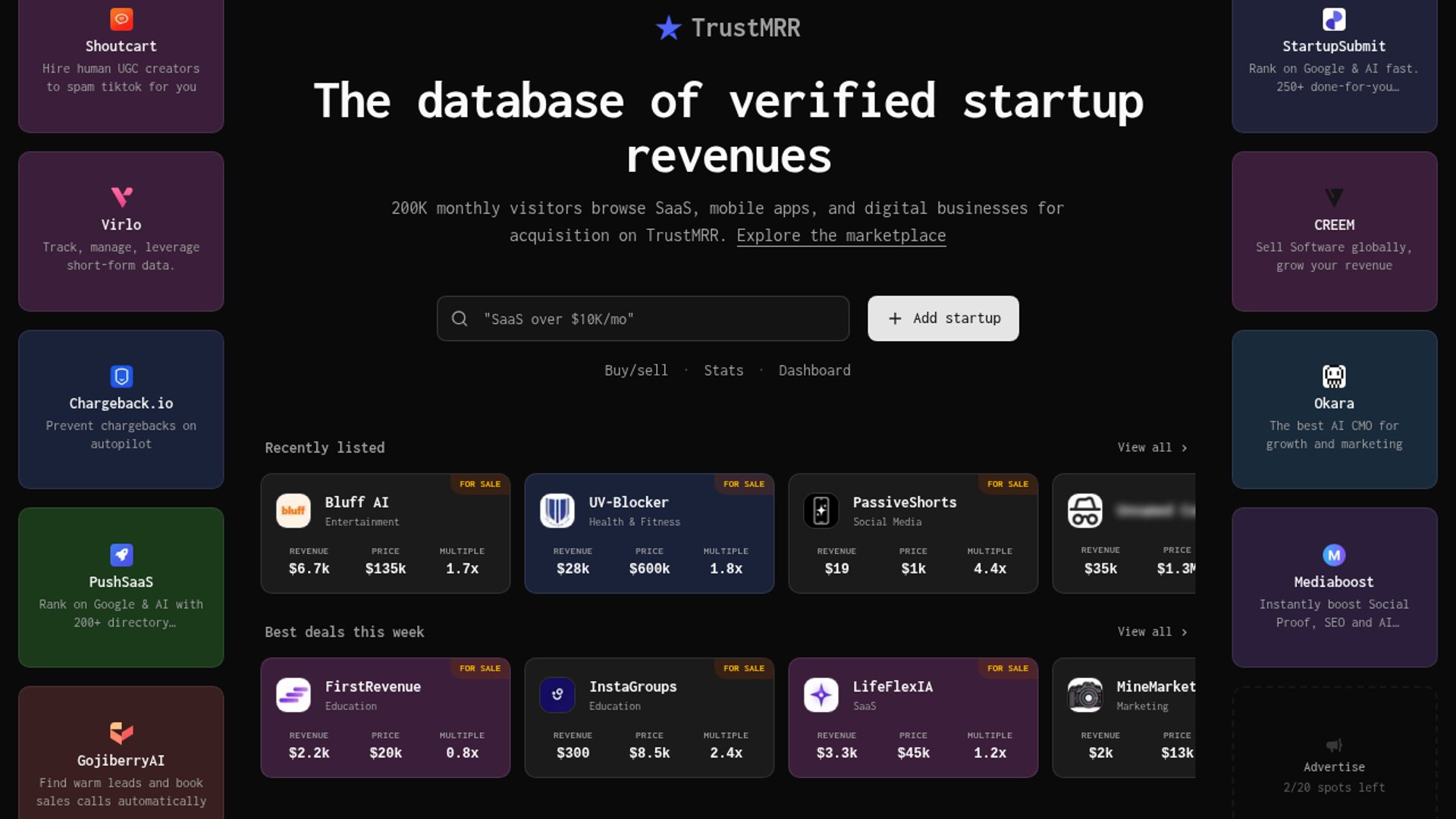Click the Advertise megaphone icon
Screen dimensions: 1456x819
(x=1334, y=745)
